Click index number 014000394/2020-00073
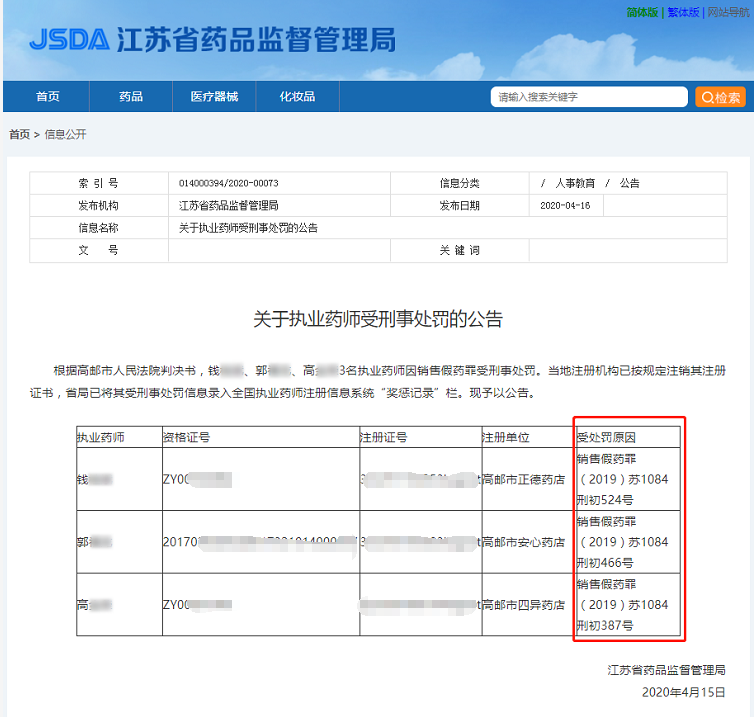This screenshot has height=717, width=754. 228,184
